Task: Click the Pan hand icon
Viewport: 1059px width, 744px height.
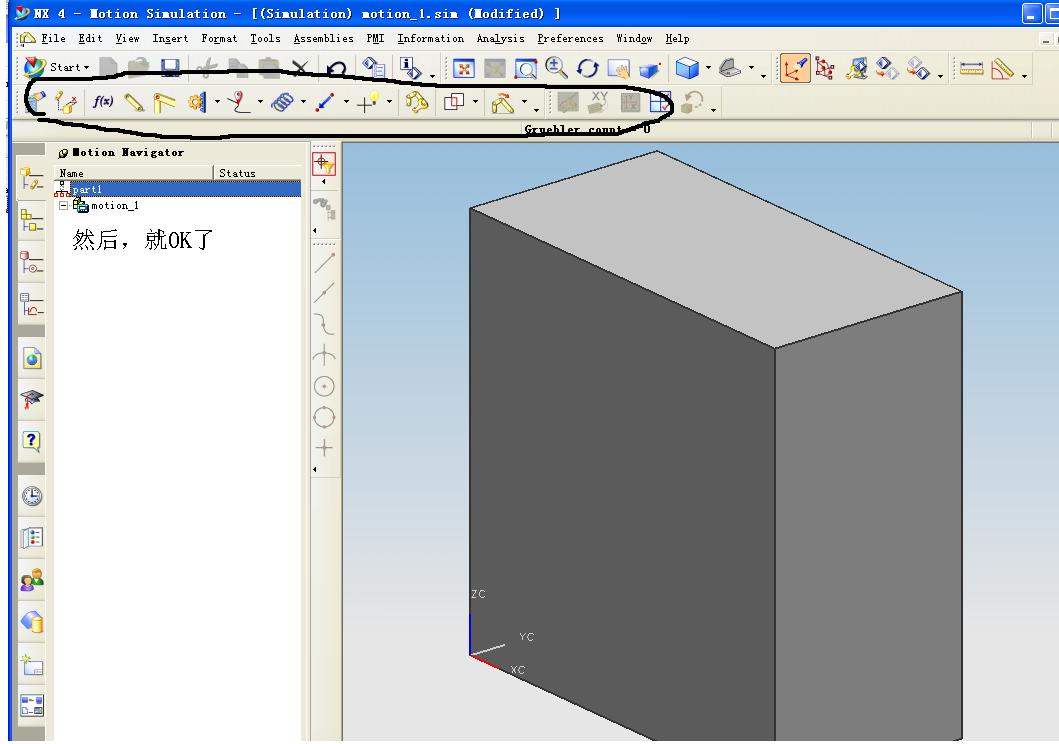Action: pyautogui.click(x=618, y=68)
